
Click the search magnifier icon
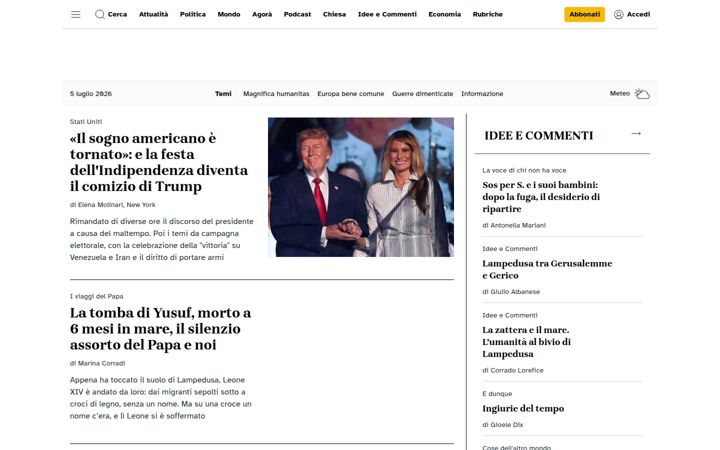[100, 15]
